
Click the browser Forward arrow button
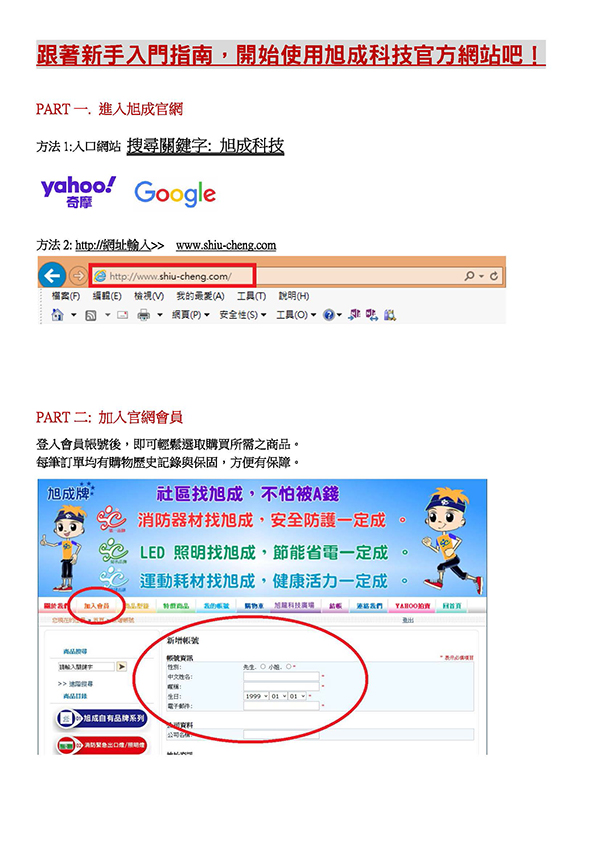coord(78,276)
